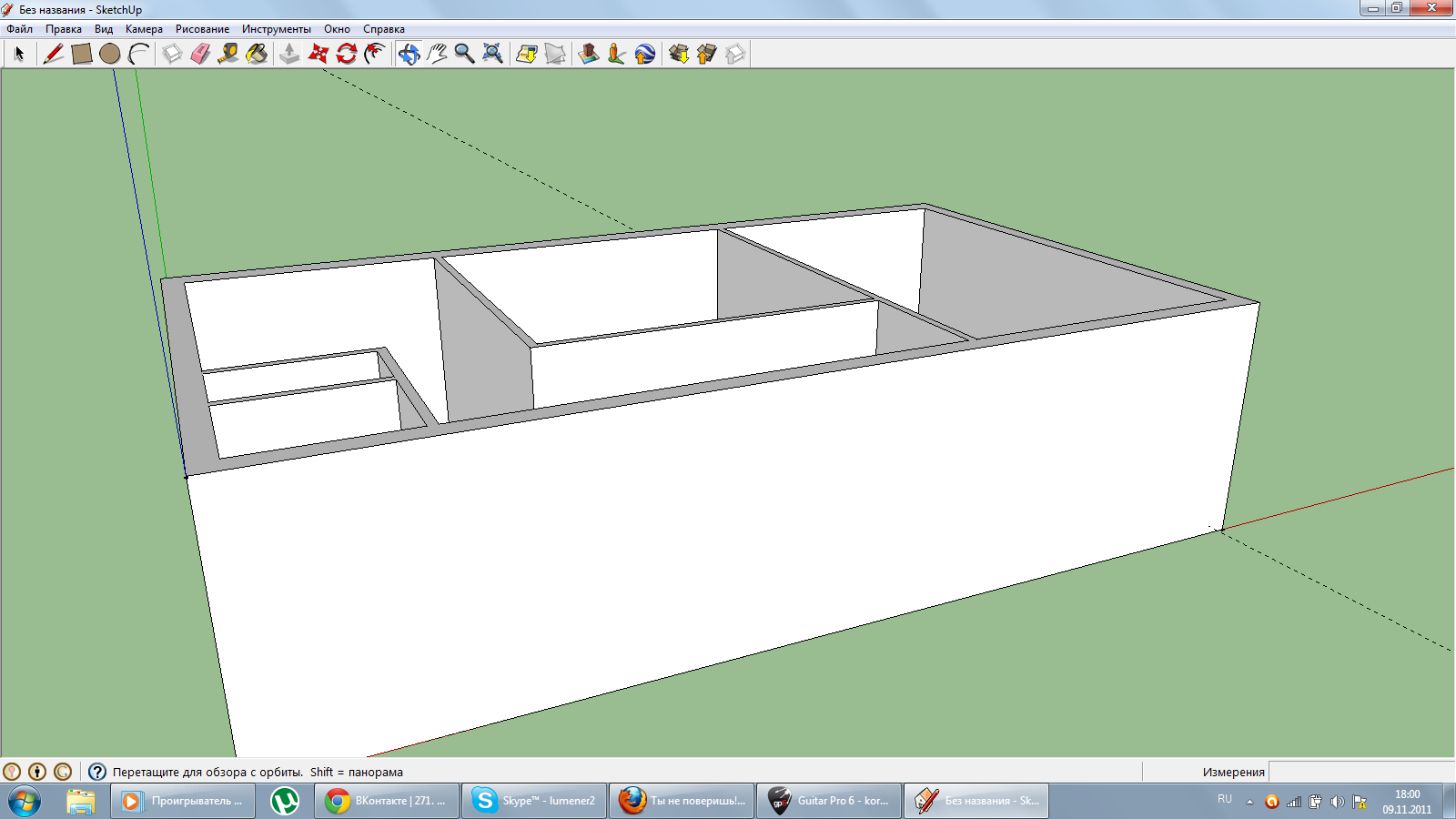Choose the Rectangle drawing tool
The image size is (1456, 819).
82,54
